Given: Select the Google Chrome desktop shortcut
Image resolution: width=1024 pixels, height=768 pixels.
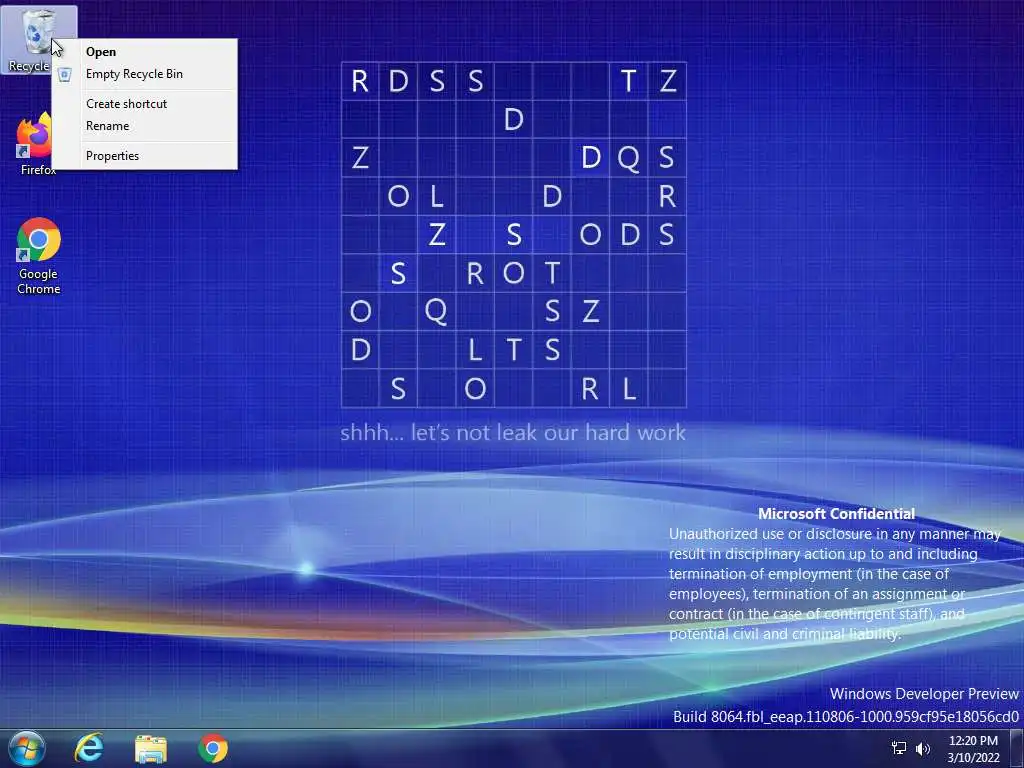Looking at the screenshot, I should point(39,256).
